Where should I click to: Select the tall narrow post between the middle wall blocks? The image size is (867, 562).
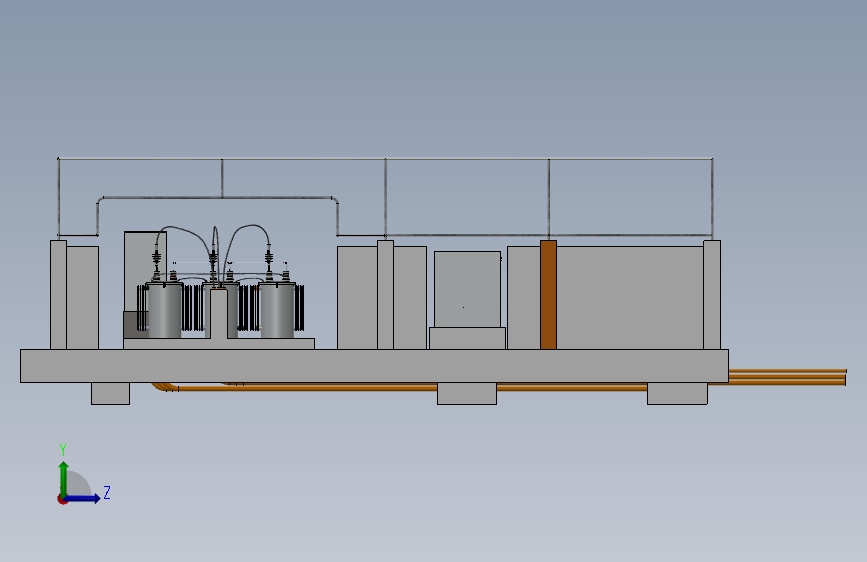385,295
